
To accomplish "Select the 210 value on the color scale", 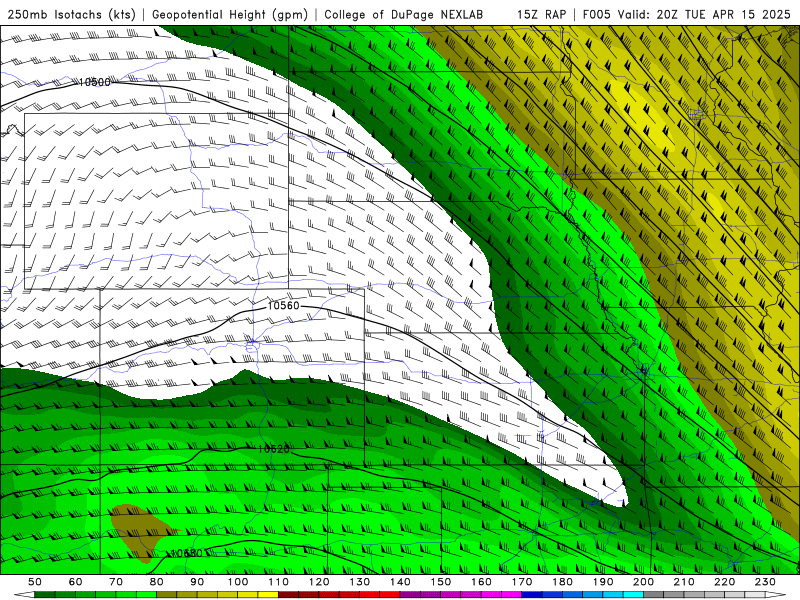I will [684, 582].
